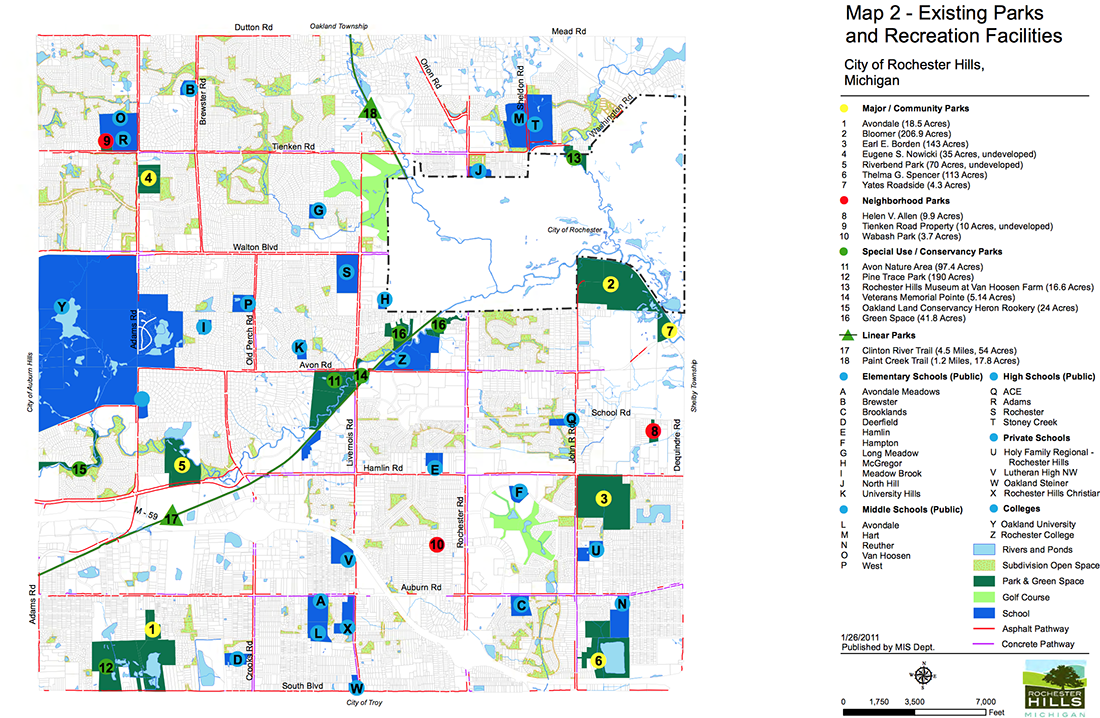Click the map title 'Map 2 - Existing Parks'

pyautogui.click(x=931, y=14)
